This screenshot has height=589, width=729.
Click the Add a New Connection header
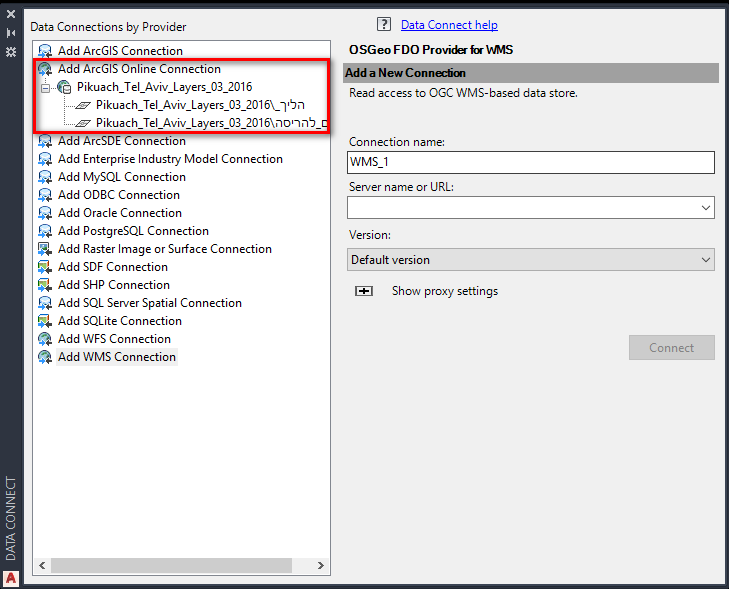[x=530, y=73]
